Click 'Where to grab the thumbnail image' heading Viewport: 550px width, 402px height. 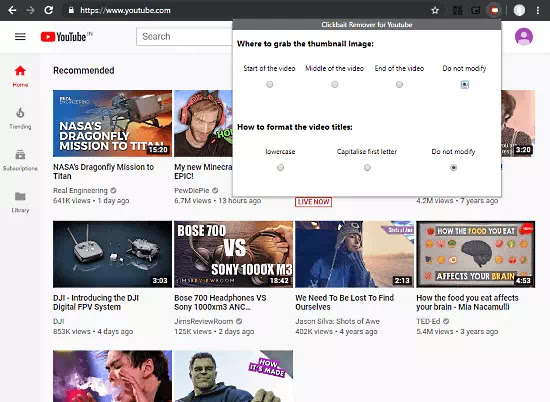click(305, 44)
